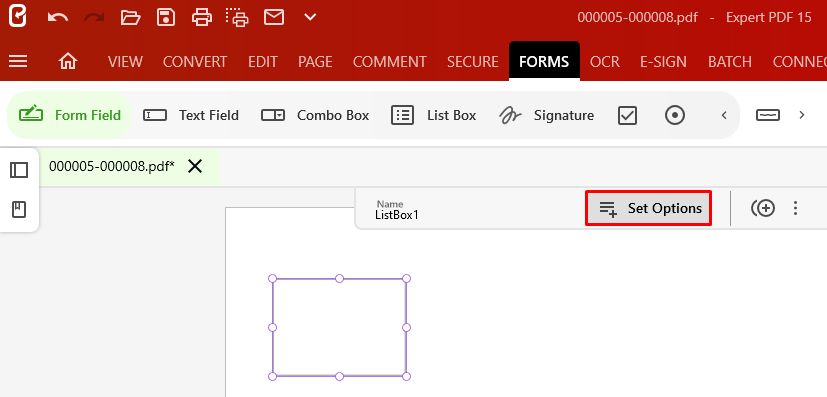827x397 pixels.
Task: Show next form tools with the right chevron
Action: (802, 115)
